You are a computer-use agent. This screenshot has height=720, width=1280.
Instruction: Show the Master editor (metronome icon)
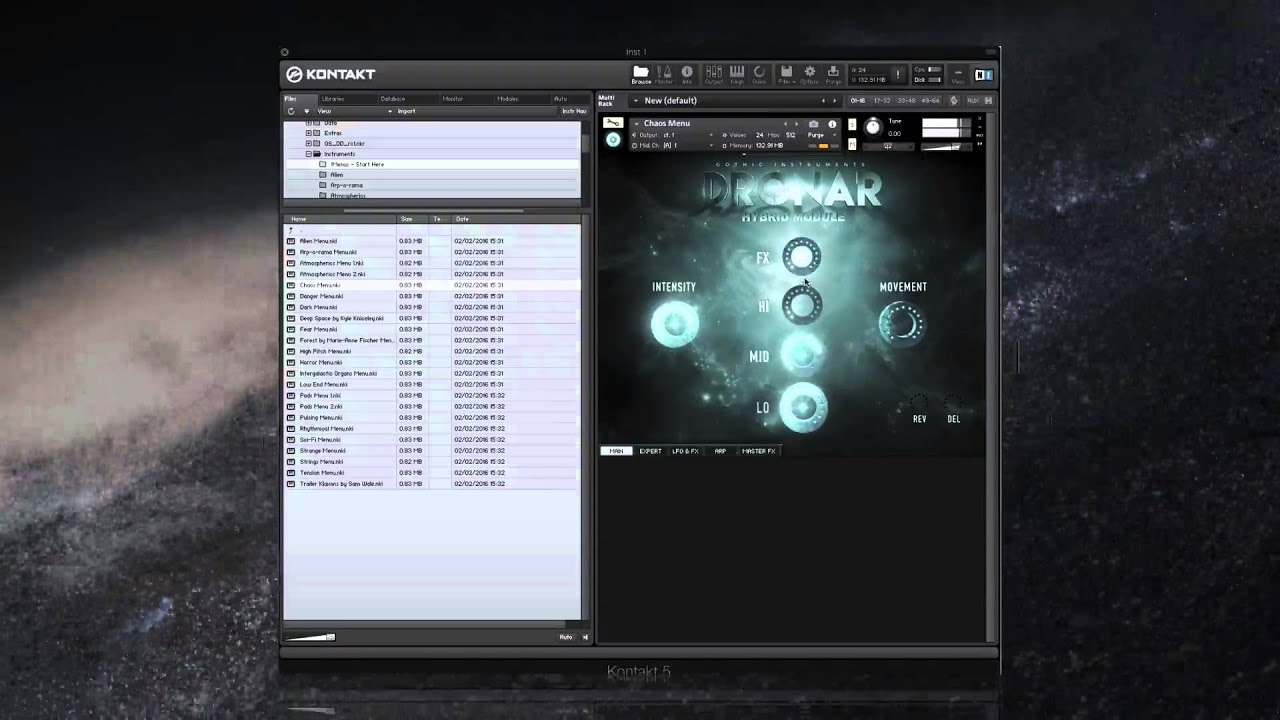point(664,74)
